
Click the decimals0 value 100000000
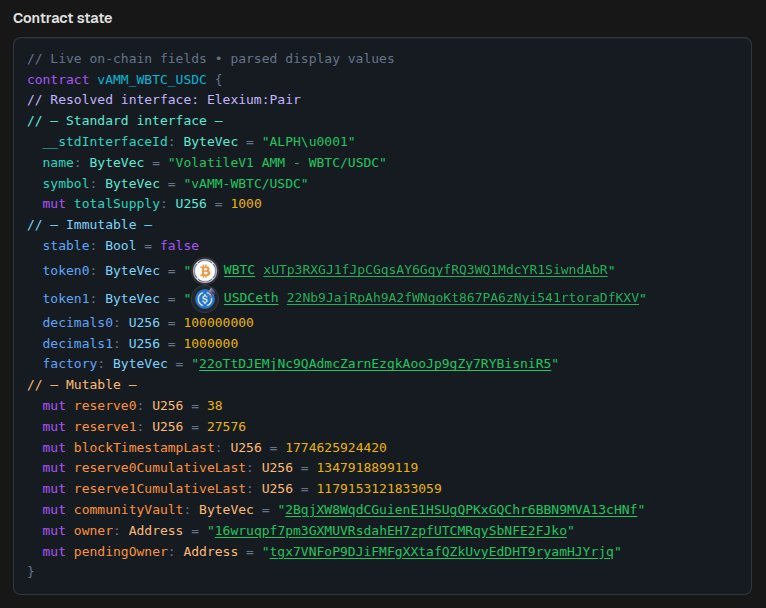tap(218, 323)
